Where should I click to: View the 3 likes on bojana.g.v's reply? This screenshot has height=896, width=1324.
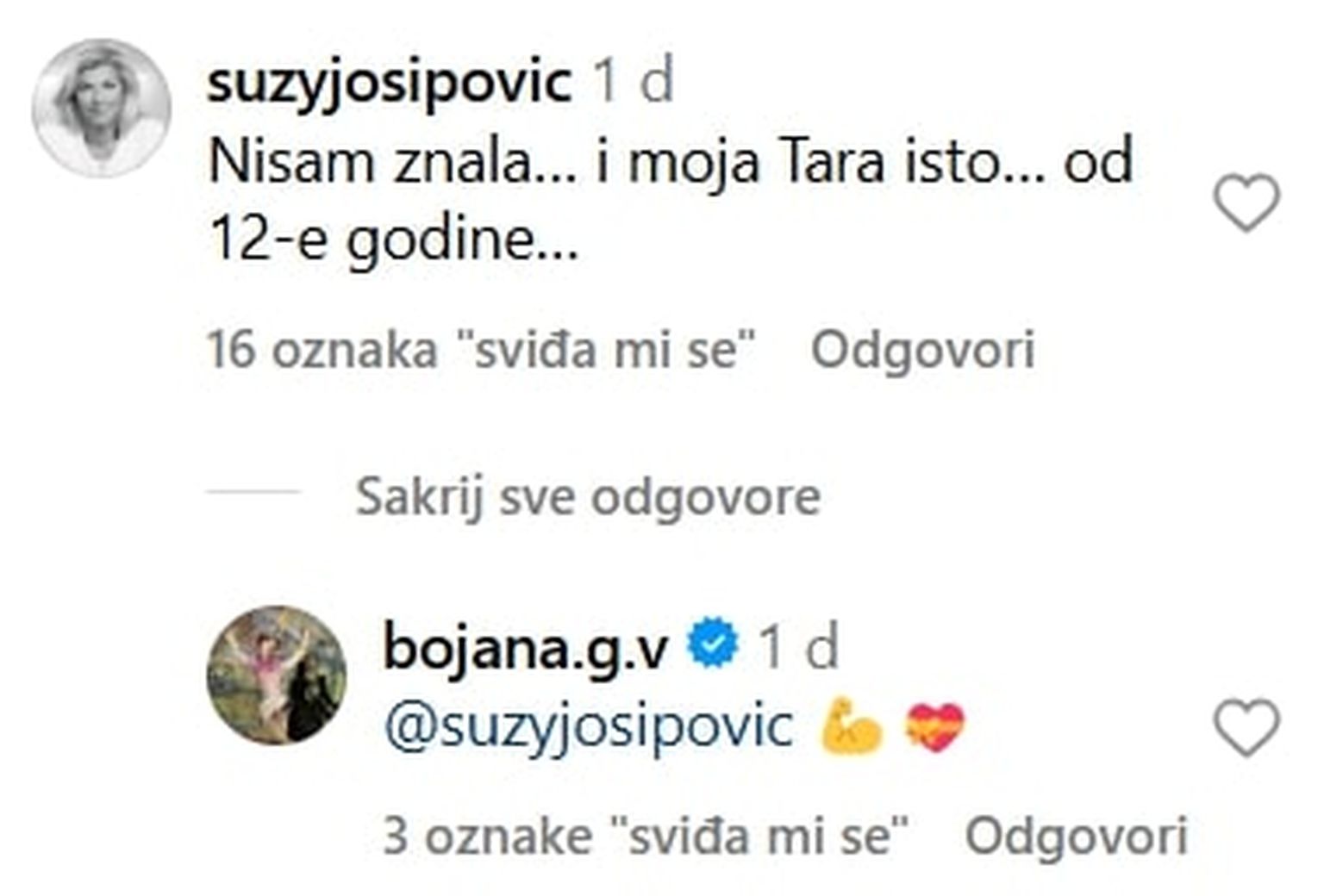pyautogui.click(x=646, y=835)
